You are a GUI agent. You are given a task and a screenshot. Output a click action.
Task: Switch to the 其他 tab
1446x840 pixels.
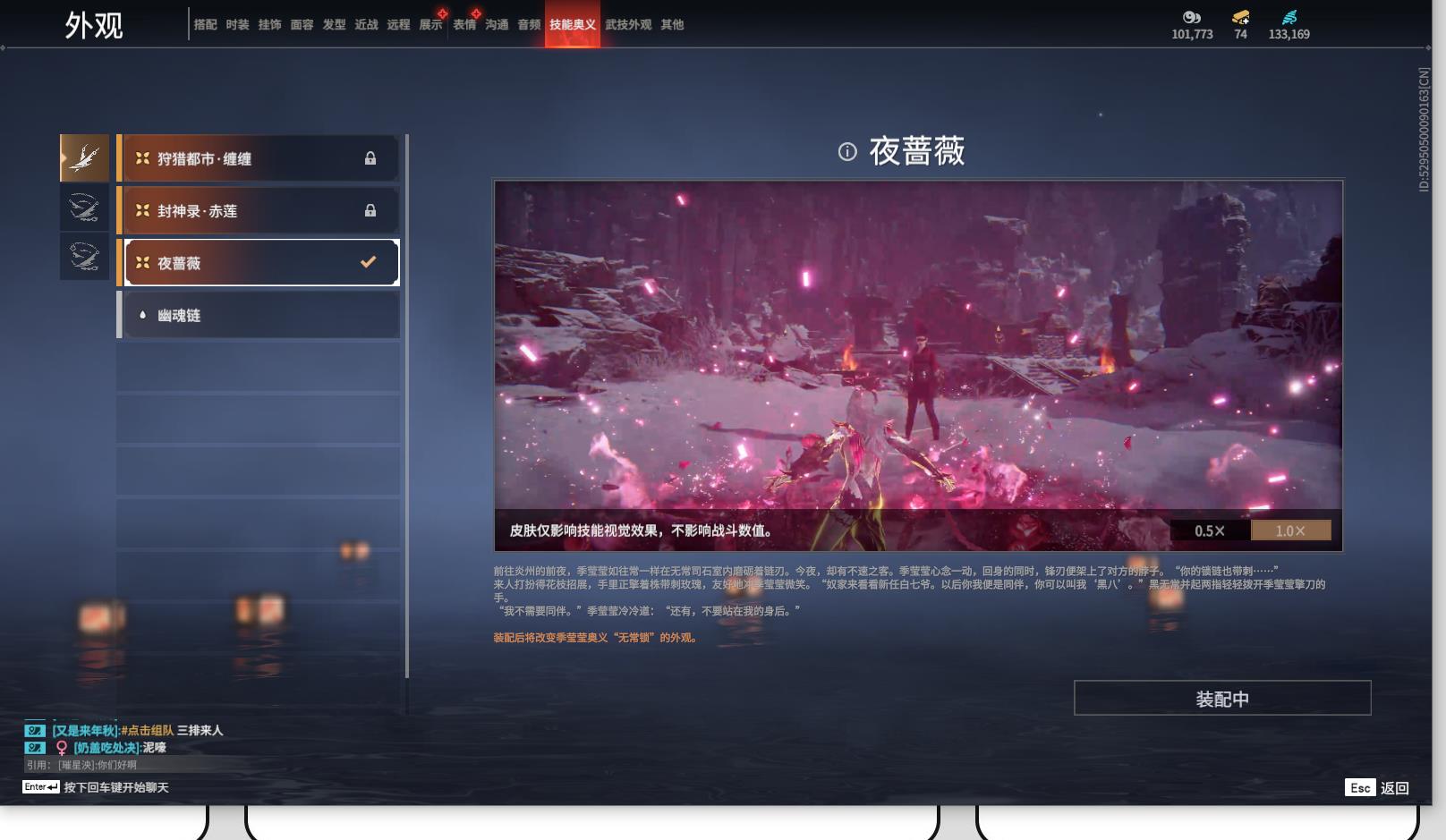pos(672,24)
